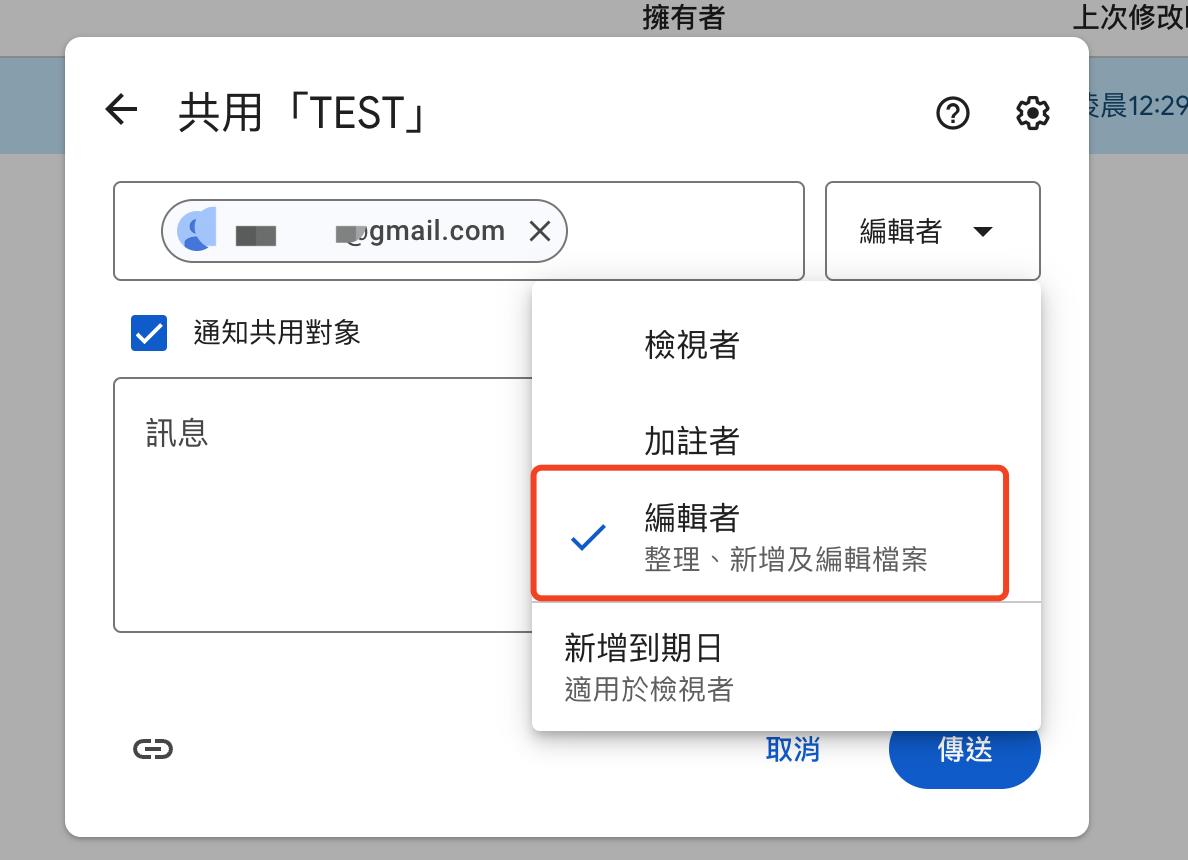Viewport: 1188px width, 860px height.
Task: Select the checked 編輯者 menu option
Action: point(770,535)
